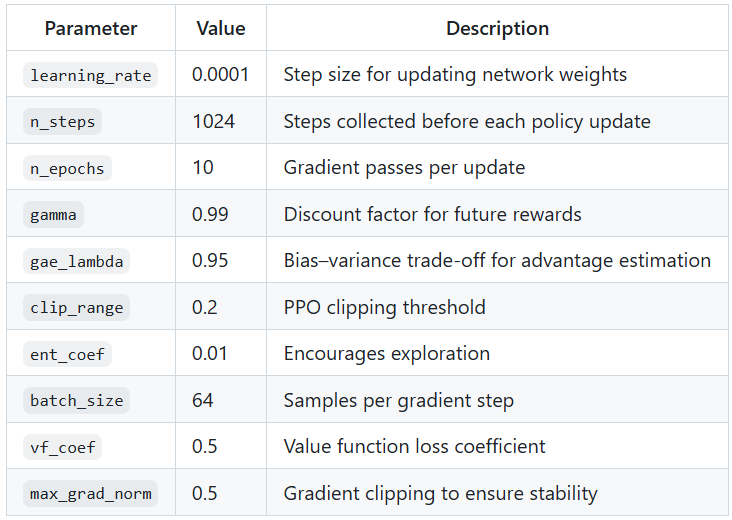Screen dimensions: 732x520
Task: Select the n_steps parameter name
Action: pyautogui.click(x=63, y=122)
